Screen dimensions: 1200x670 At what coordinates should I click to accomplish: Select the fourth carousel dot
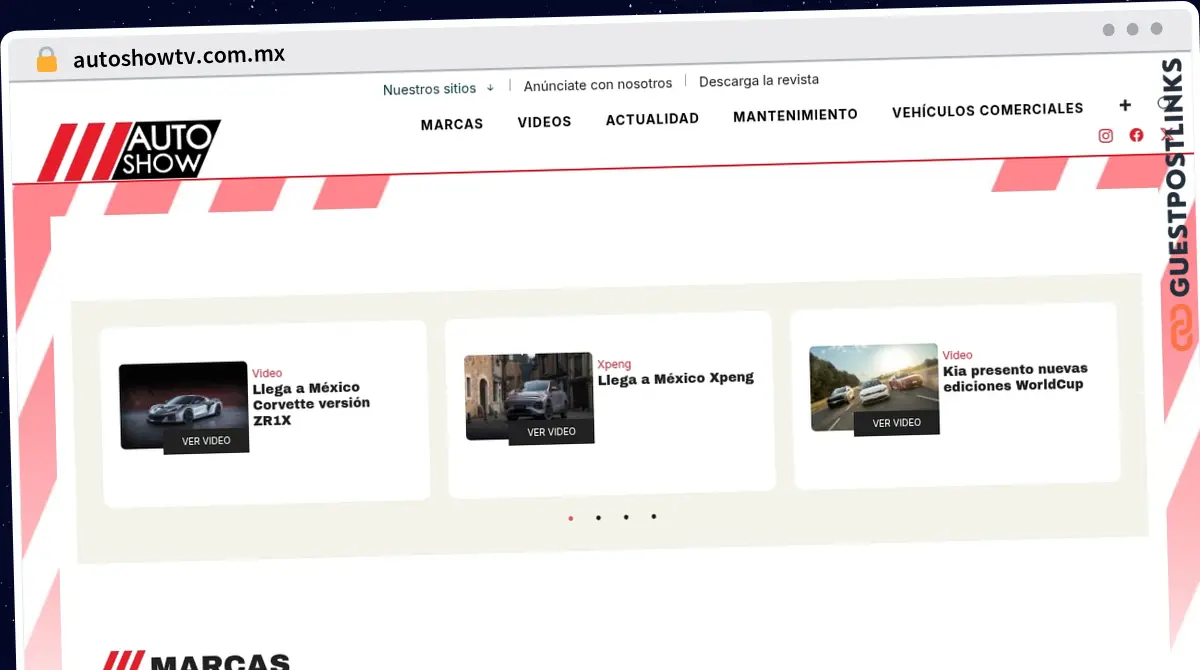[654, 516]
